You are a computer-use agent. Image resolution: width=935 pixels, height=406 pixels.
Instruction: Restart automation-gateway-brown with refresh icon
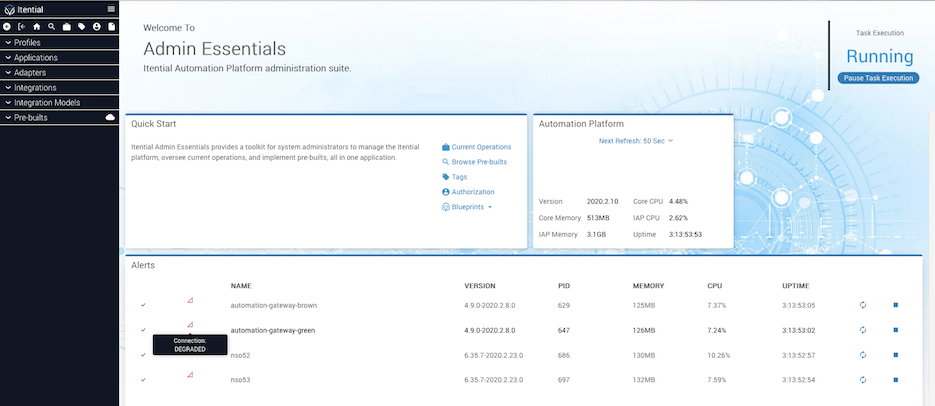pyautogui.click(x=862, y=305)
